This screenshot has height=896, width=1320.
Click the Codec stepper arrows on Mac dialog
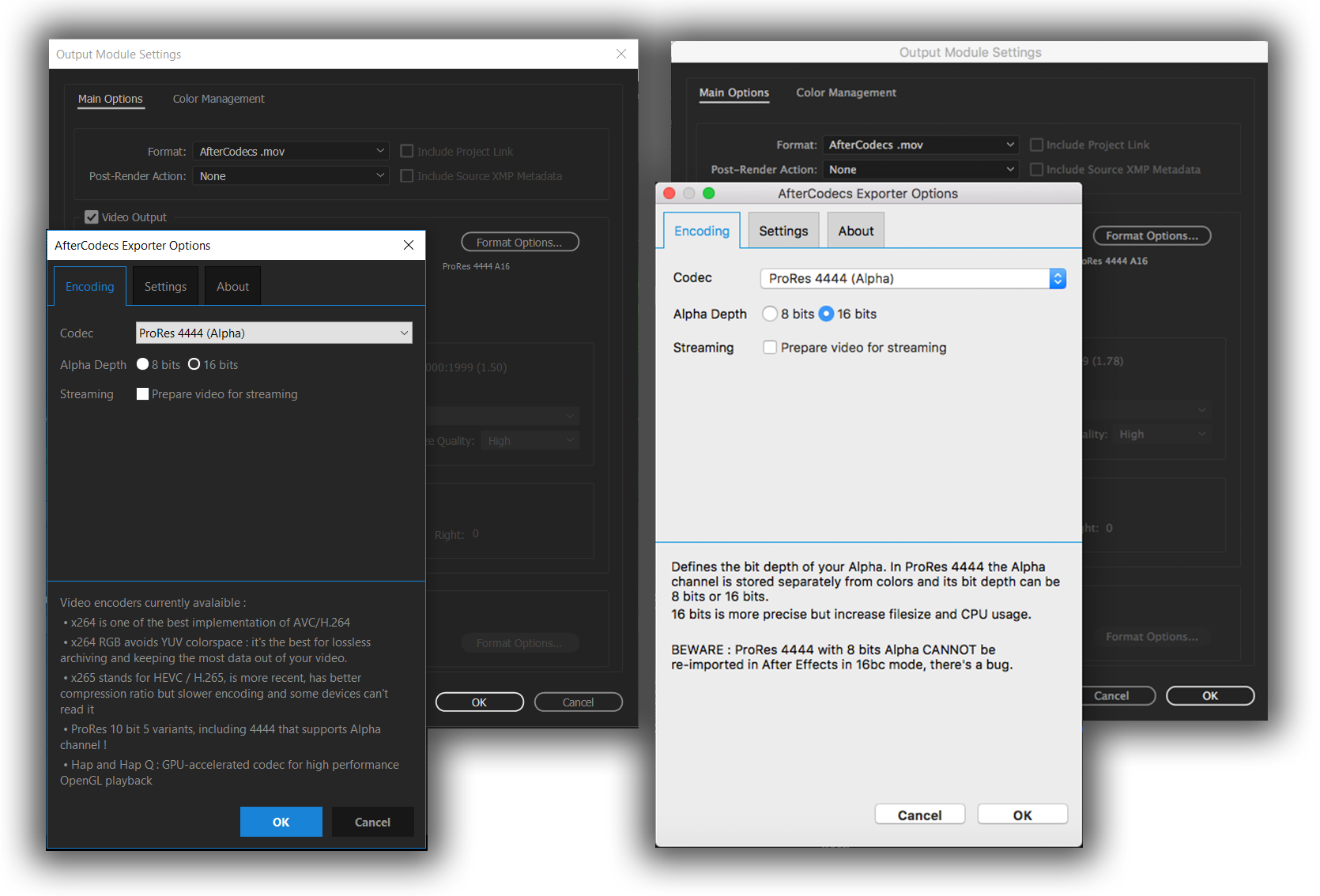1058,278
